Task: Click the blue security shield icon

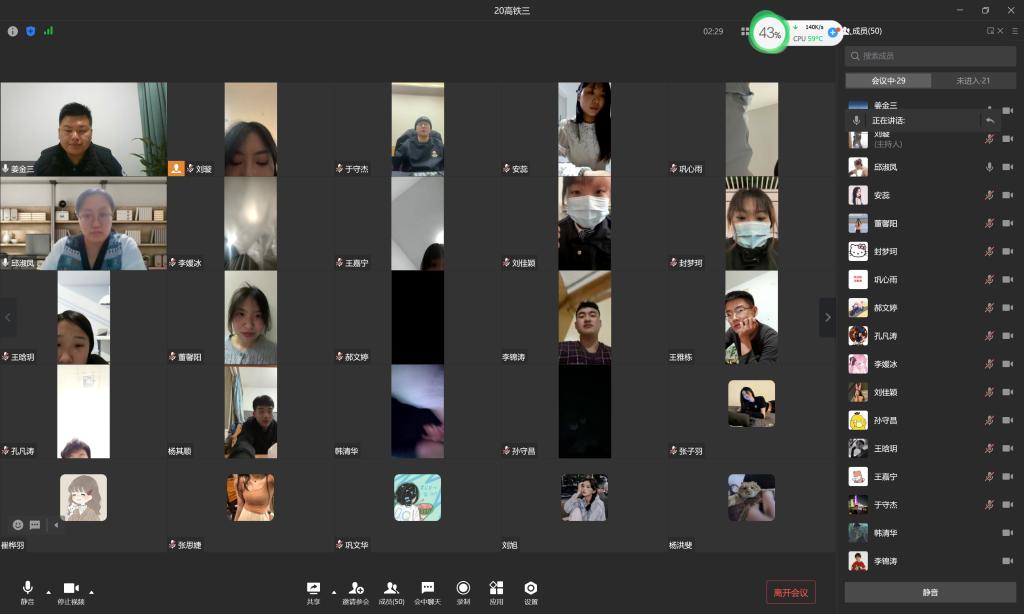Action: (x=30, y=31)
